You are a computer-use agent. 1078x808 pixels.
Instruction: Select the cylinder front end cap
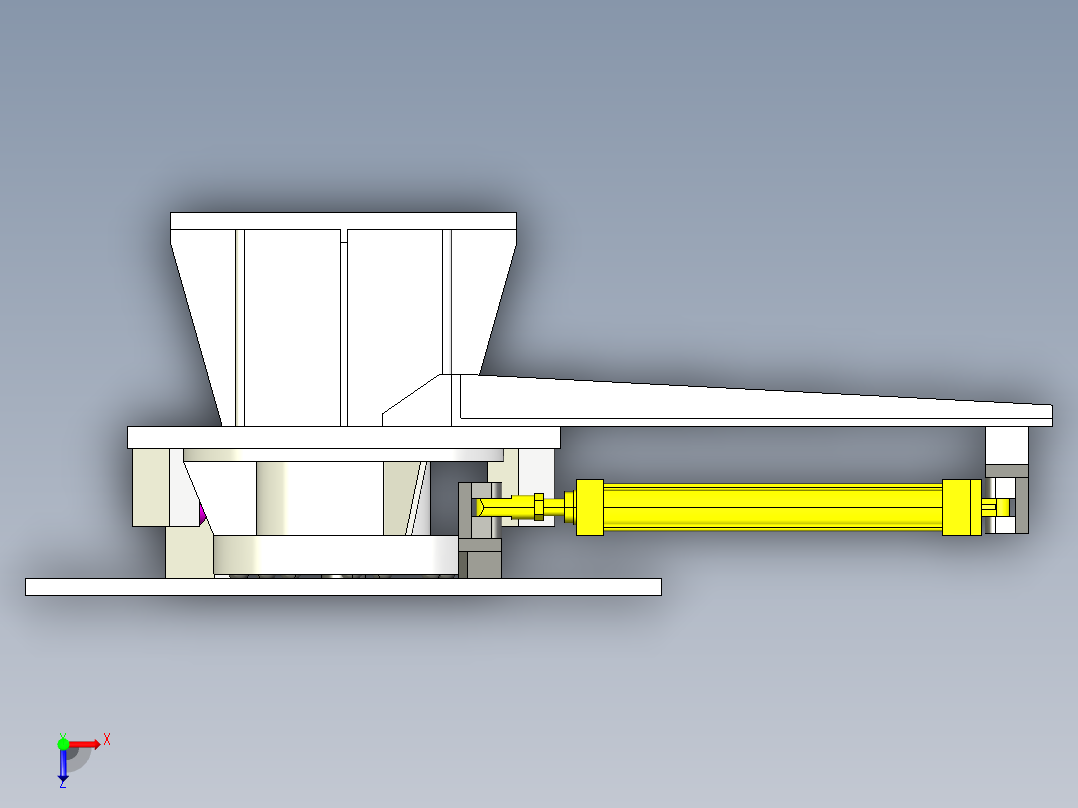click(x=589, y=507)
